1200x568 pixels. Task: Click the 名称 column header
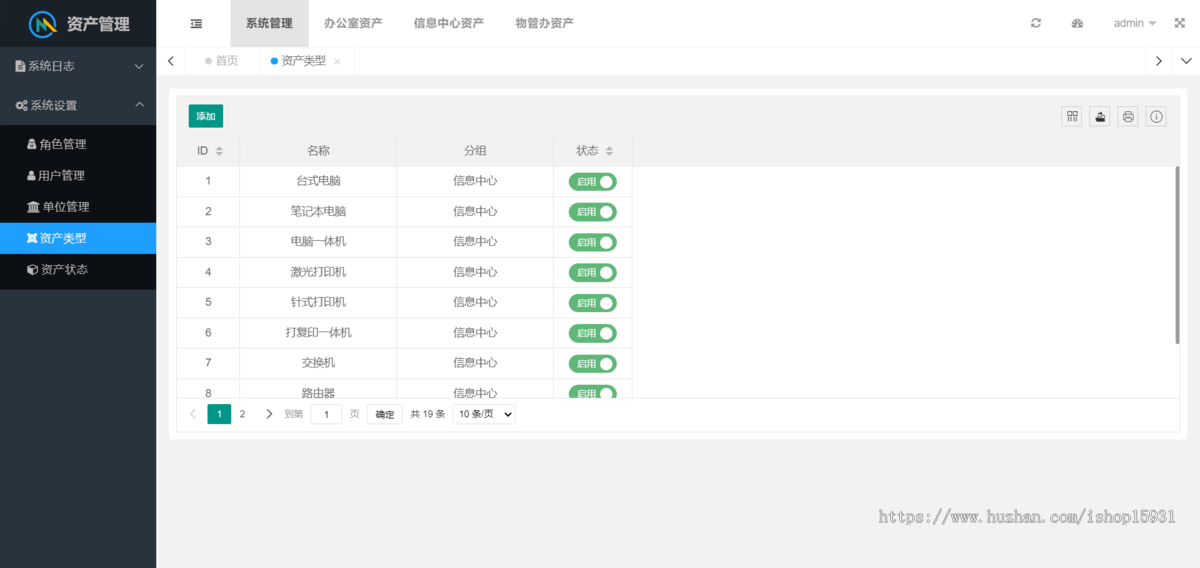tap(318, 151)
